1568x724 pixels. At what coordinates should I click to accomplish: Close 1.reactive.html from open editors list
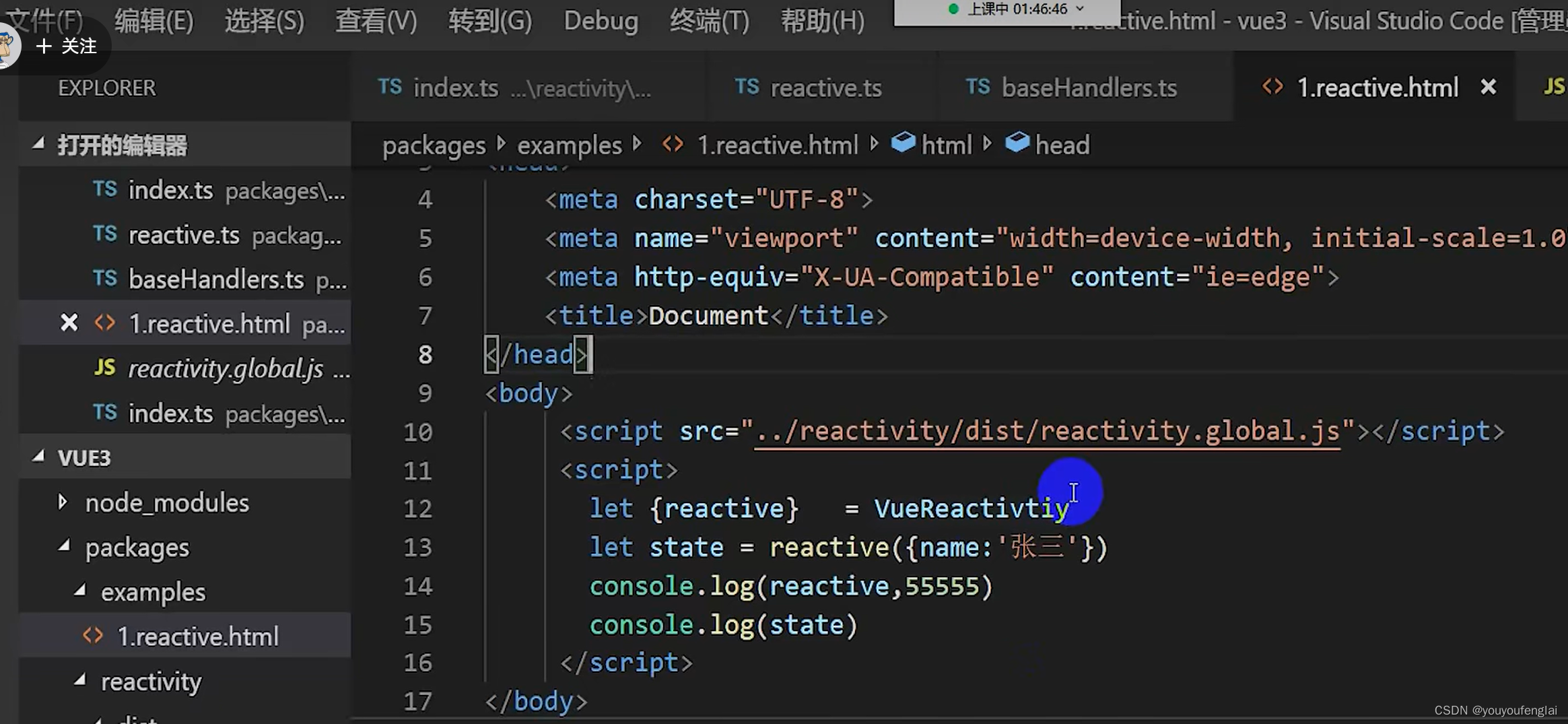click(69, 323)
